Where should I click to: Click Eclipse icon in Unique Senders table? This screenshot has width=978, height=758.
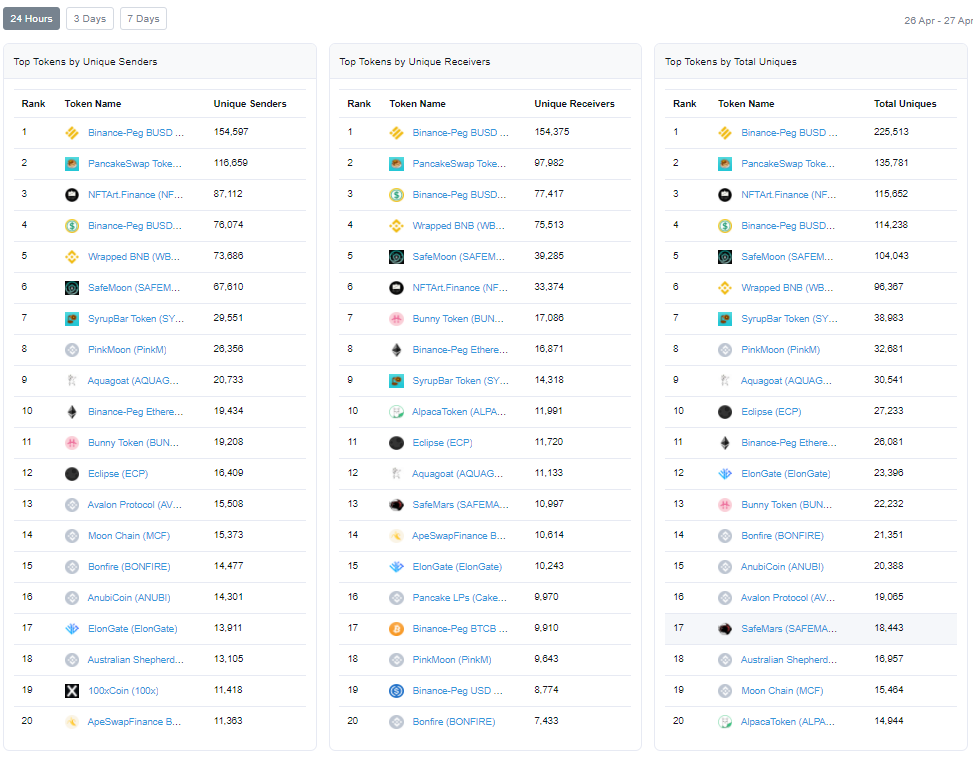pos(72,474)
